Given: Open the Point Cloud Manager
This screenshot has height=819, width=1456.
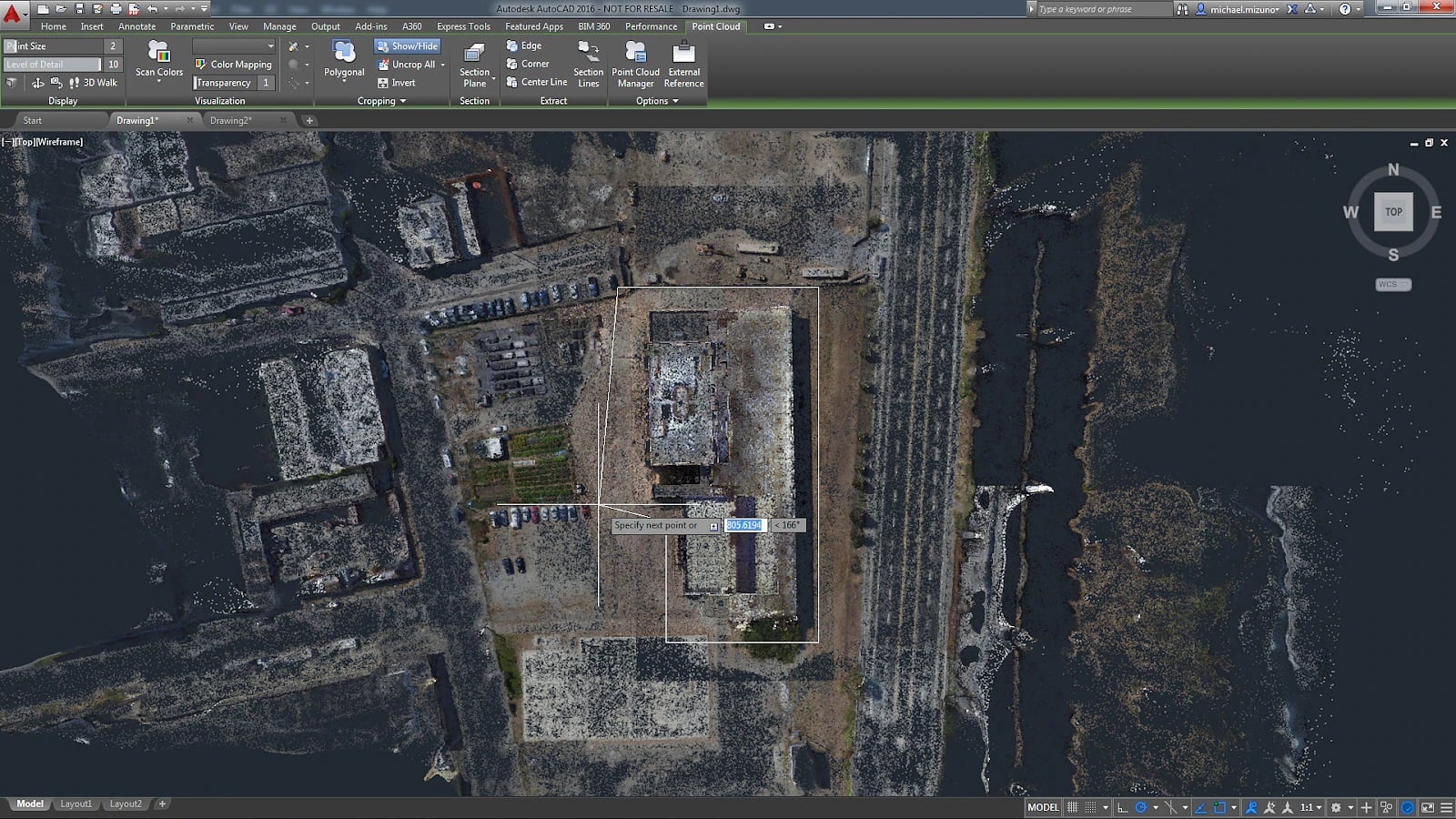Looking at the screenshot, I should (x=635, y=65).
